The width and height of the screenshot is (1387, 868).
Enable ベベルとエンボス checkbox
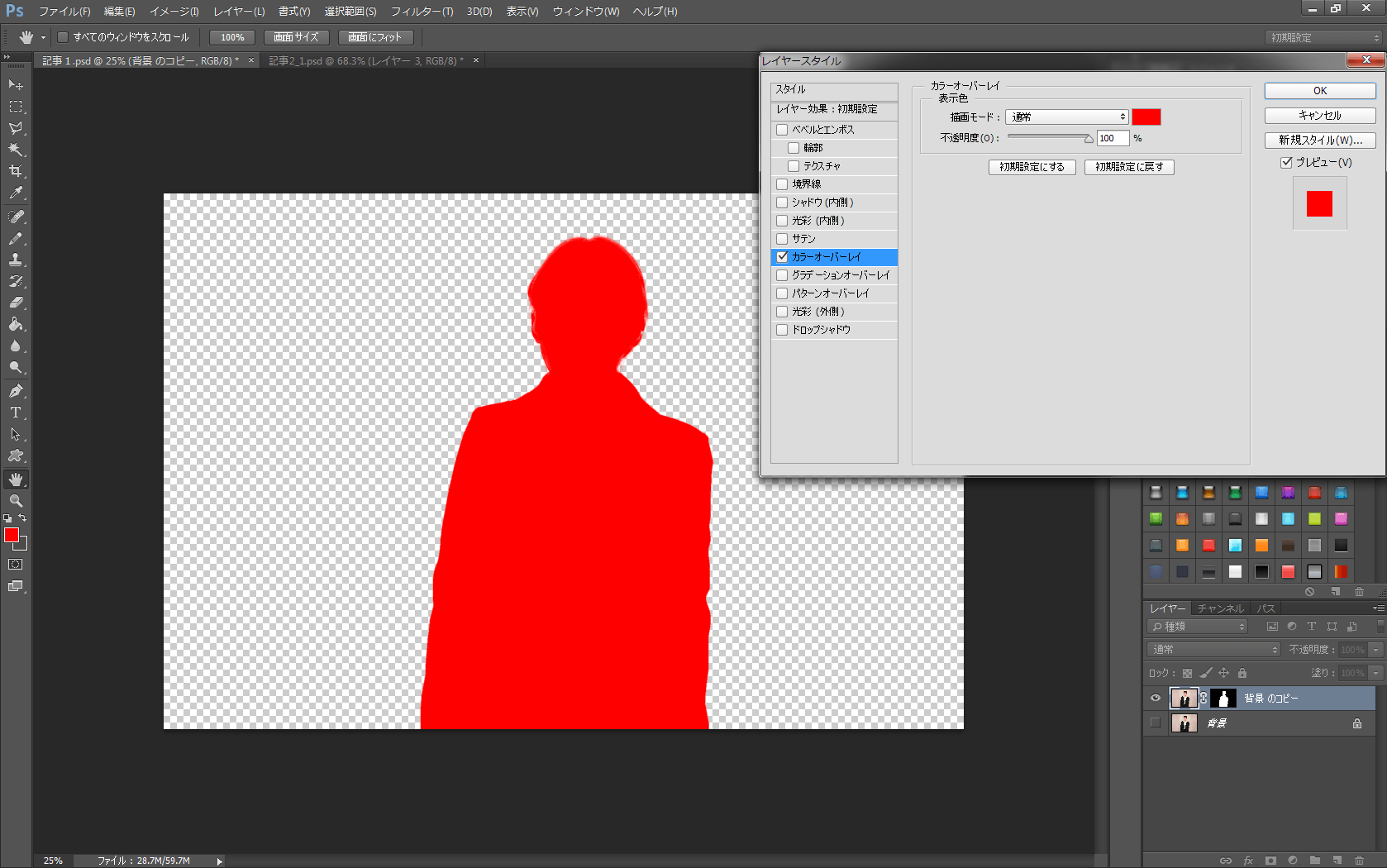click(782, 130)
